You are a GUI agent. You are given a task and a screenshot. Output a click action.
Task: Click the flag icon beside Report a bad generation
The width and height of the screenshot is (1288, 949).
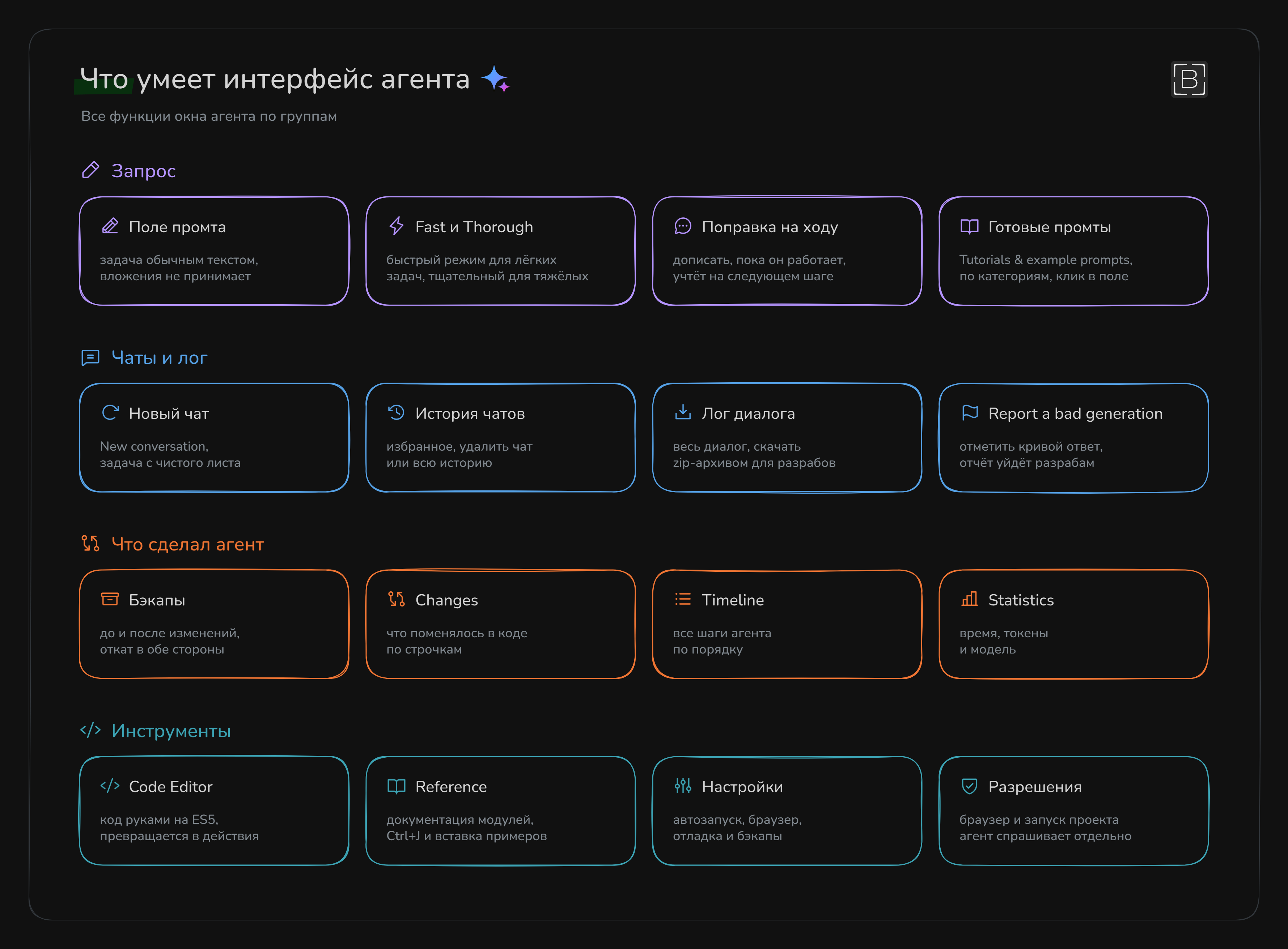pyautogui.click(x=970, y=412)
